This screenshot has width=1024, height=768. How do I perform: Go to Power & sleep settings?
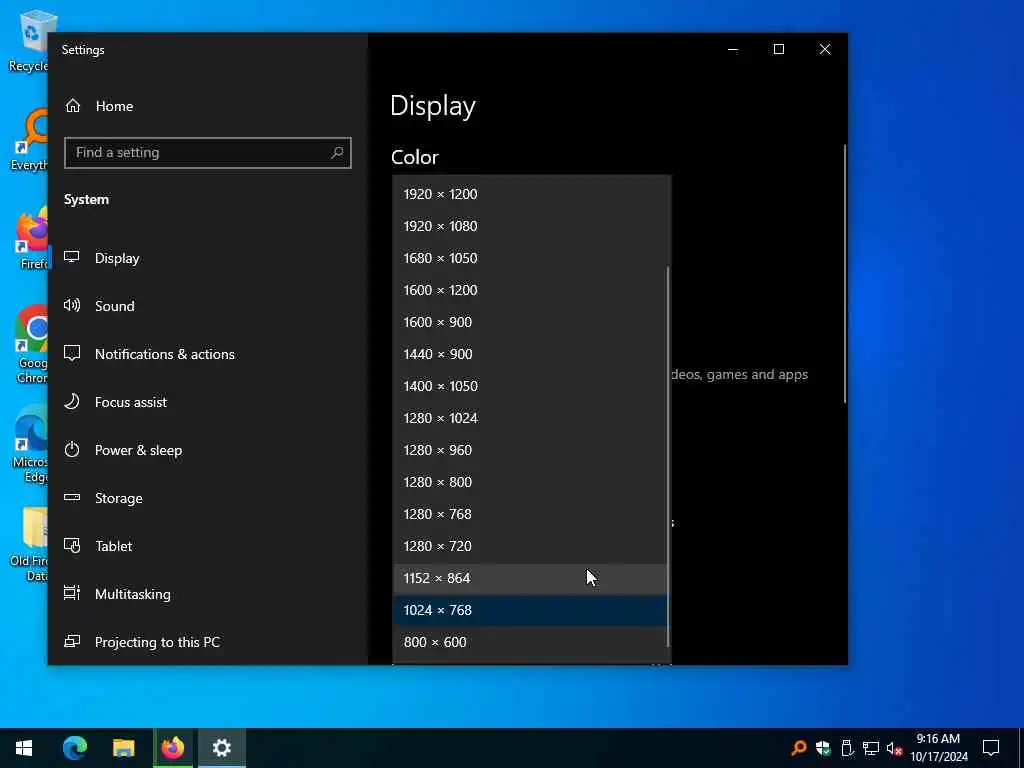(208, 450)
